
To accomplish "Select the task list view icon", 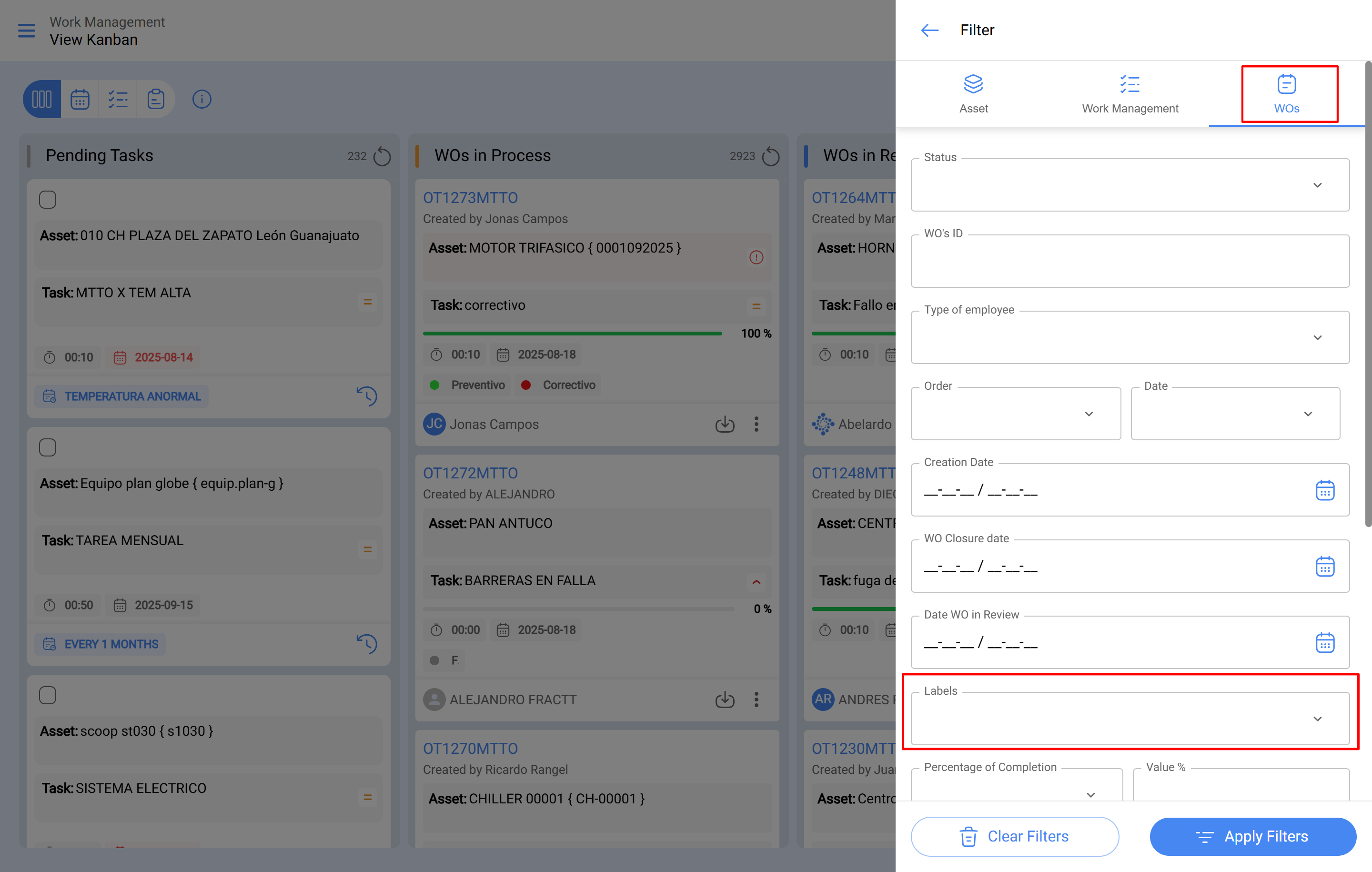I will point(118,99).
